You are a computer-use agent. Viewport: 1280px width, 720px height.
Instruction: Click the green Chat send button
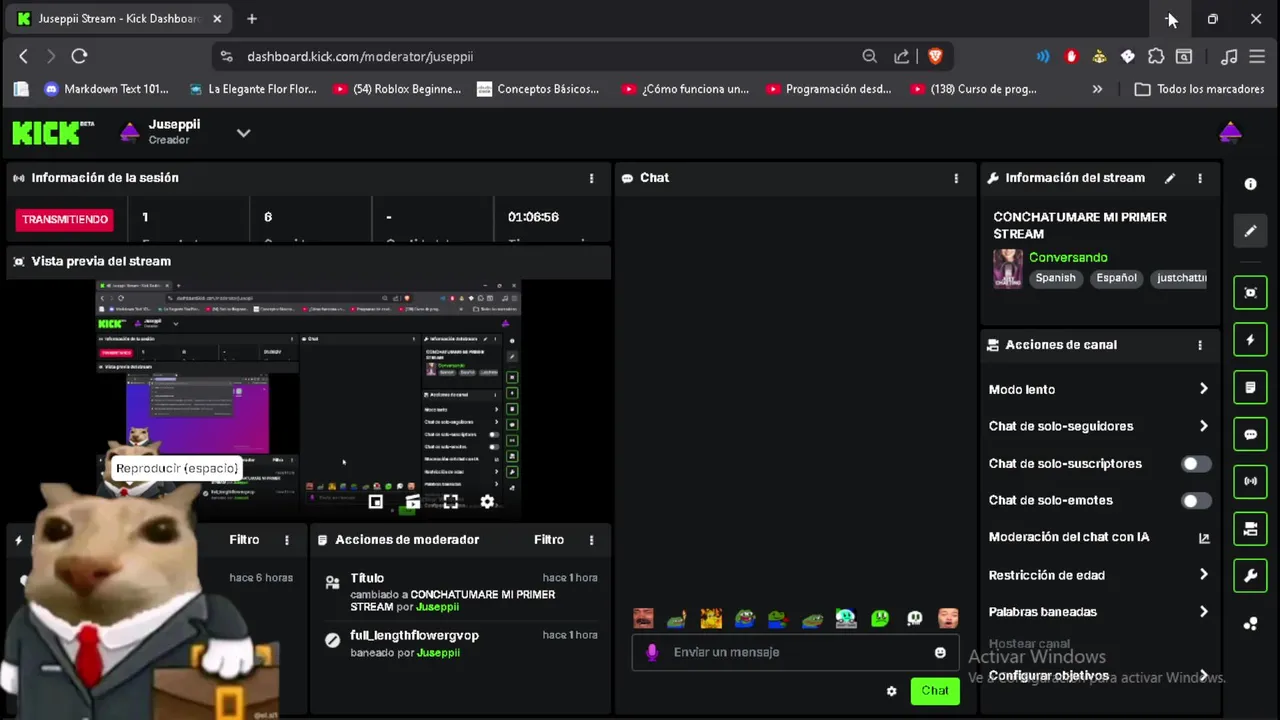tap(935, 691)
